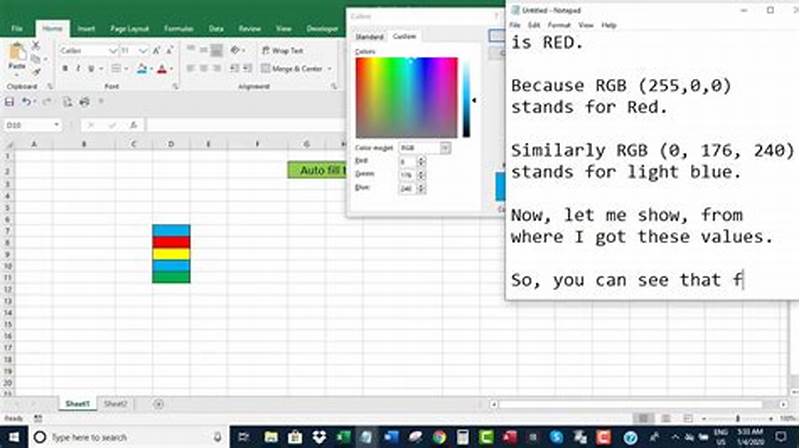Open the Excel File tab
This screenshot has height=448, width=800.
(x=17, y=29)
